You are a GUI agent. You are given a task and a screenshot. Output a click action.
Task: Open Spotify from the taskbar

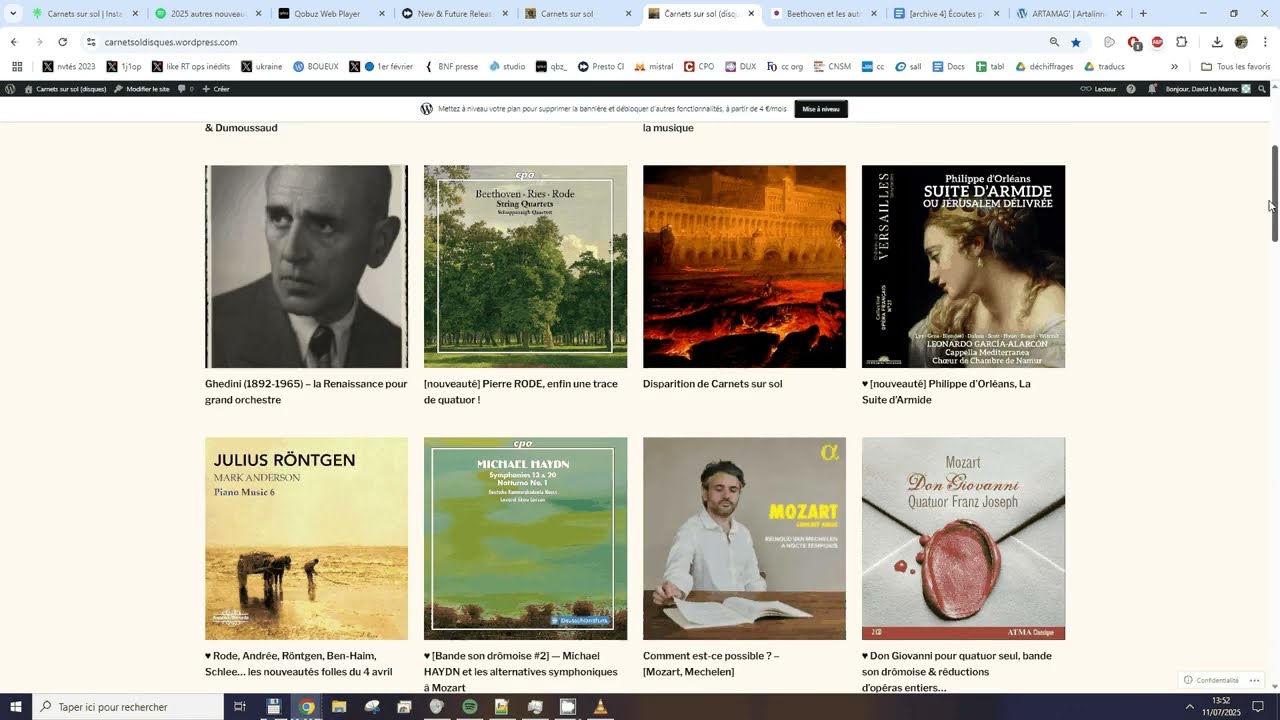469,707
